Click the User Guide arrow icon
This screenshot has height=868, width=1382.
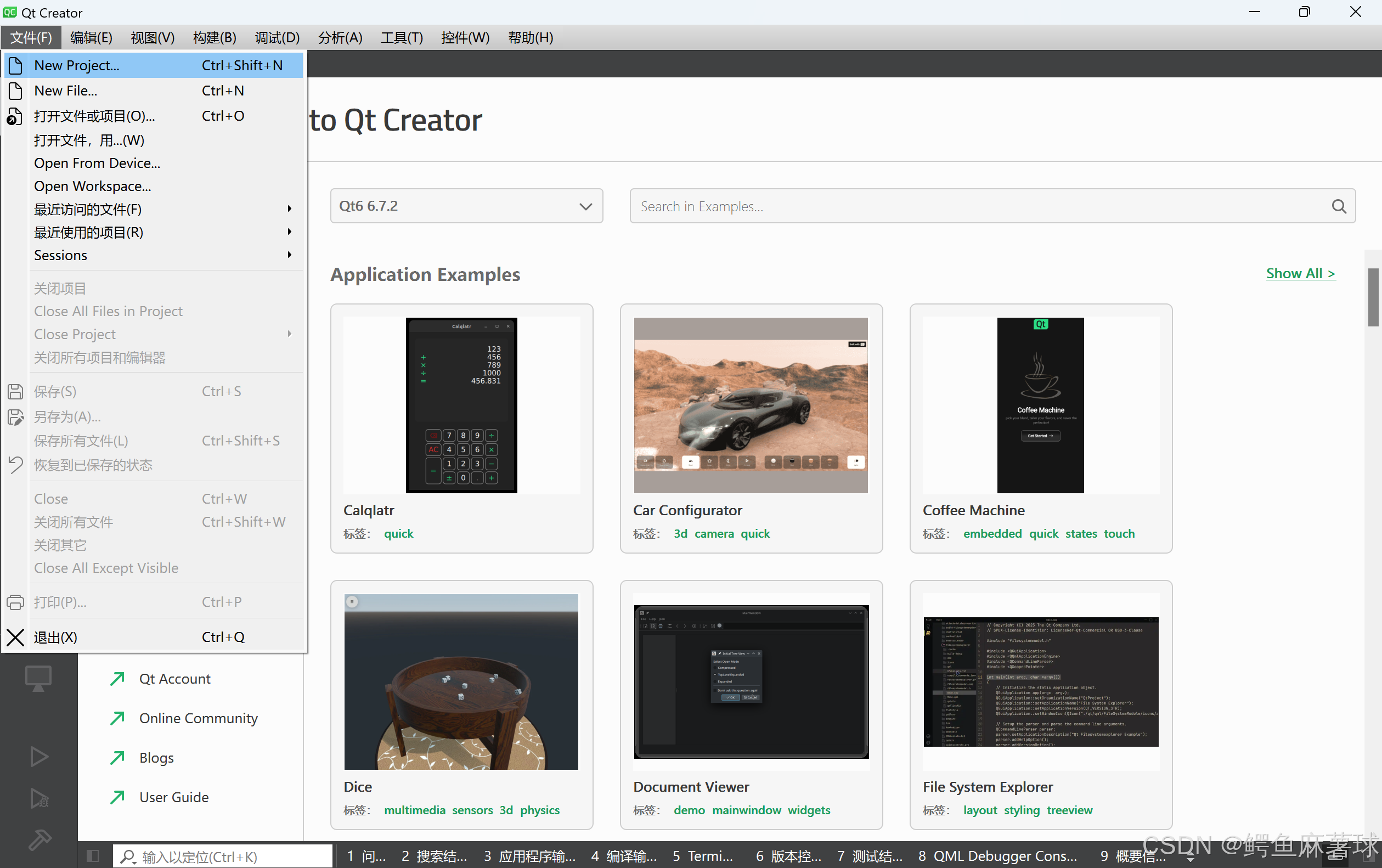(x=117, y=797)
